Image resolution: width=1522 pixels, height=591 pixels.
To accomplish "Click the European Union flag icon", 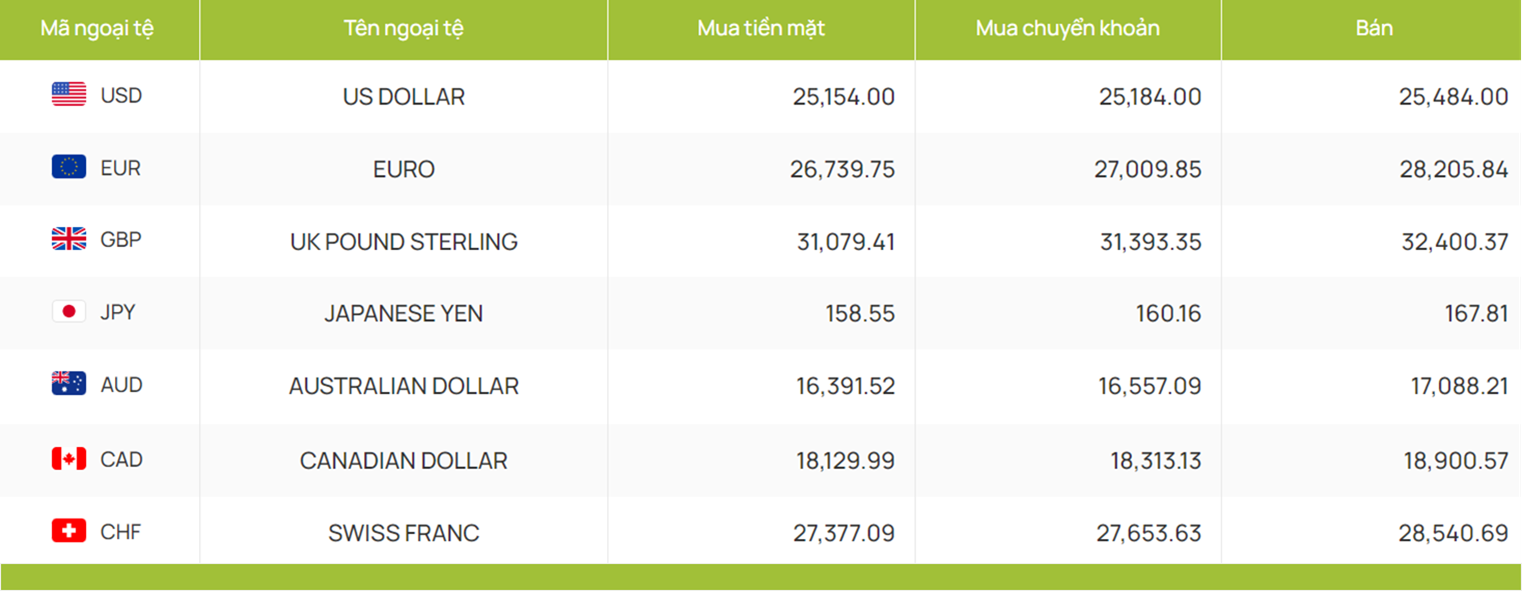I will point(69,167).
